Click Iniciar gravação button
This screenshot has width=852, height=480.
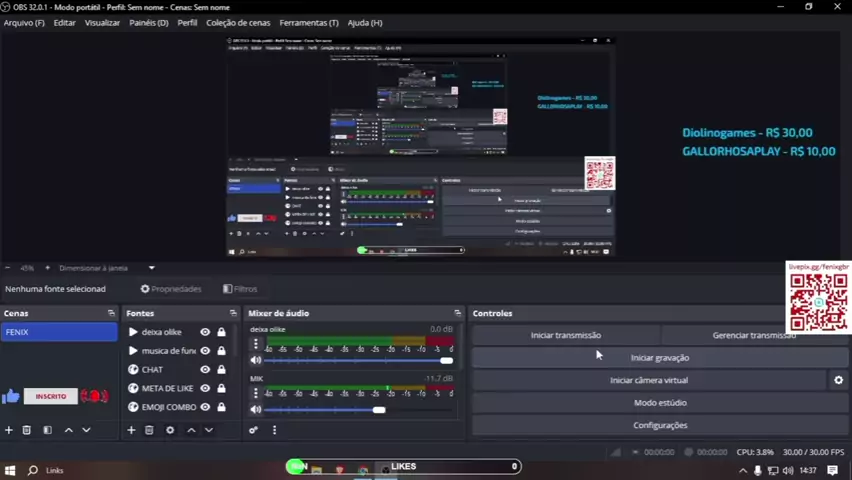(659, 357)
